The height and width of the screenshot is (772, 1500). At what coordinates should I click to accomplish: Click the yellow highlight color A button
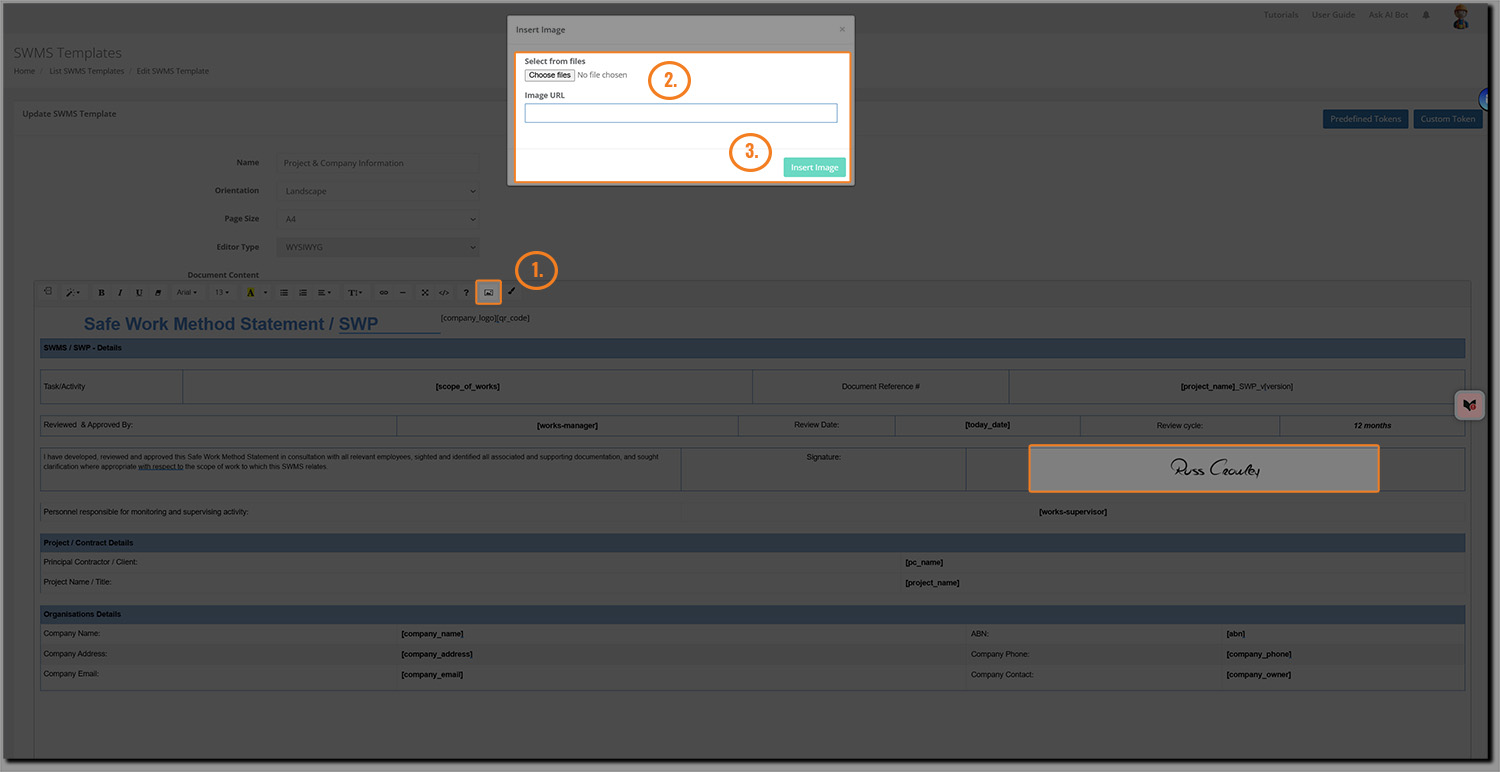pyautogui.click(x=251, y=293)
